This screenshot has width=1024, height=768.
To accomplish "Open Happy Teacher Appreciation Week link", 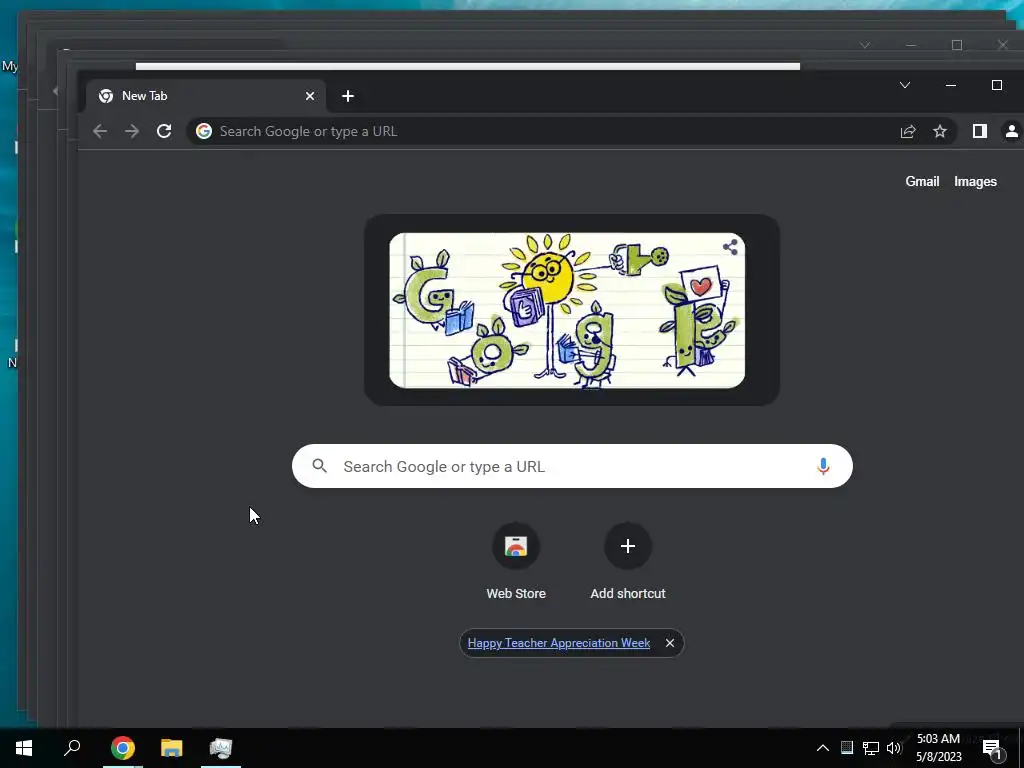I will click(x=558, y=643).
